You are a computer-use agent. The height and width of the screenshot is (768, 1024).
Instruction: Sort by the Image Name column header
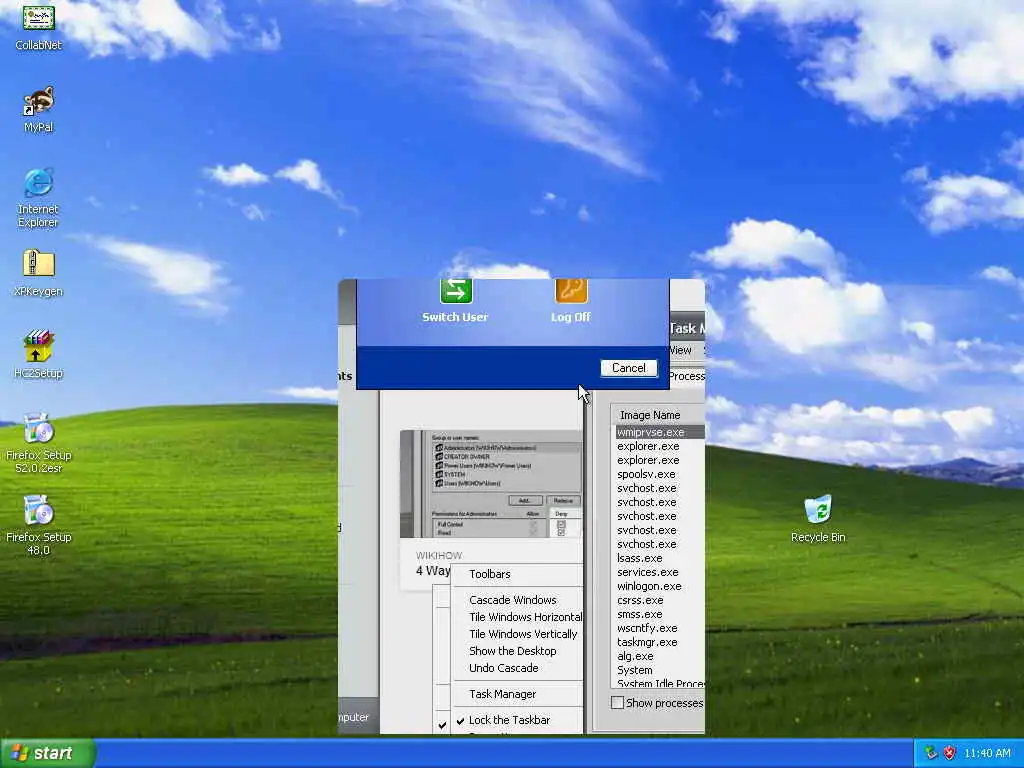pos(658,415)
